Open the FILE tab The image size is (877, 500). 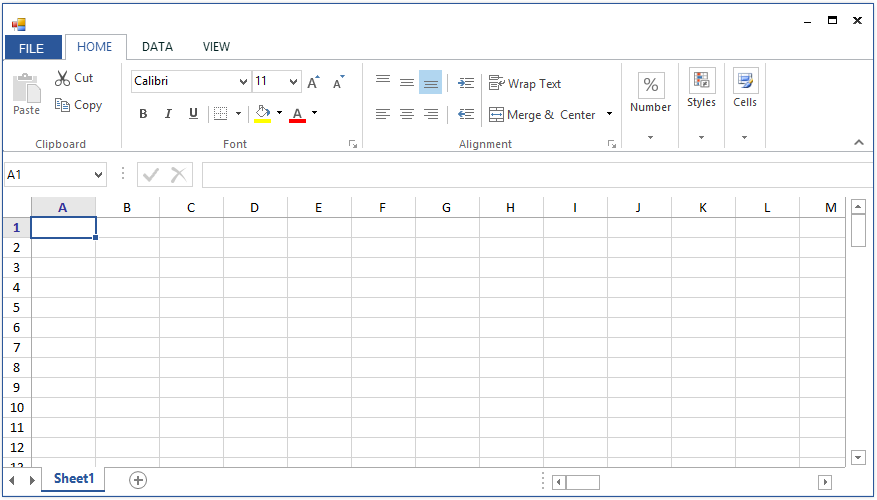tap(32, 48)
